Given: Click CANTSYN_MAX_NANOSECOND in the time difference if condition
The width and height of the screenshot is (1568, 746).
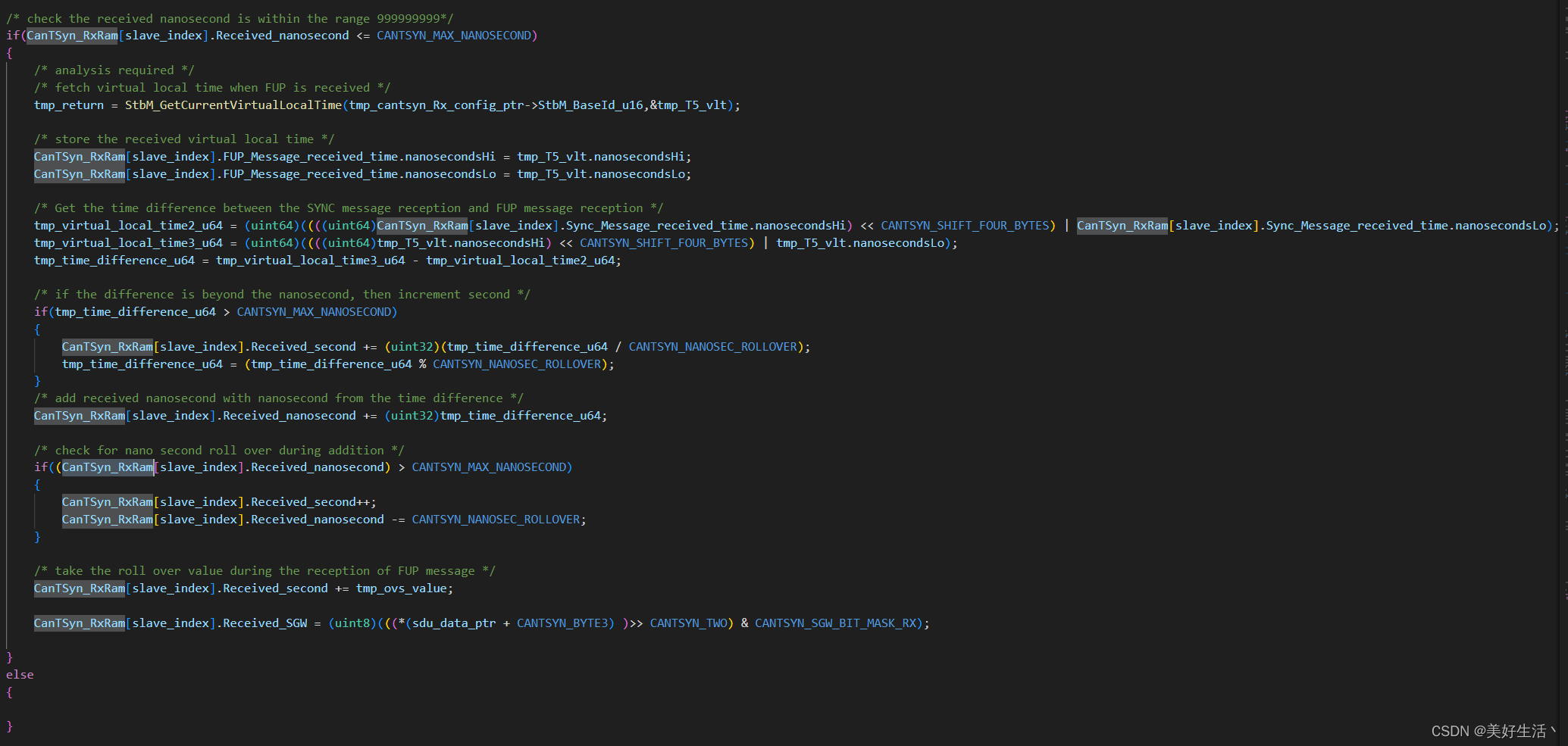Looking at the screenshot, I should (x=314, y=312).
